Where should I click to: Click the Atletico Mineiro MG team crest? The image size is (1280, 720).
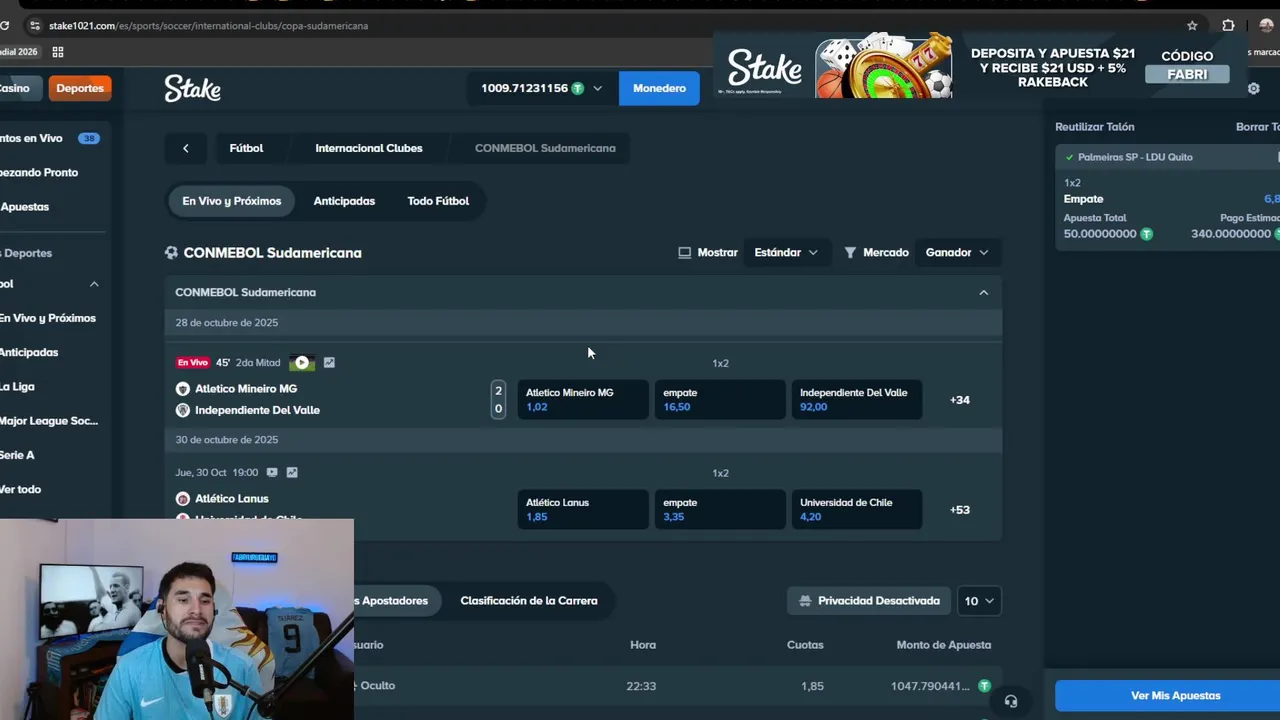click(182, 389)
